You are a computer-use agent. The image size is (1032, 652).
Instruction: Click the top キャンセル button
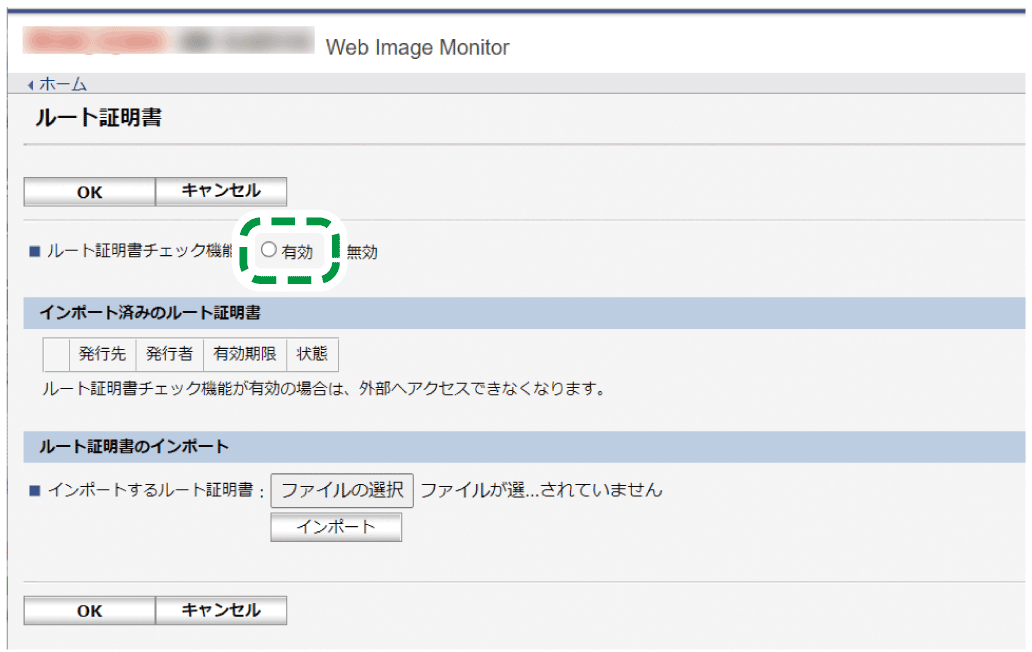click(220, 191)
